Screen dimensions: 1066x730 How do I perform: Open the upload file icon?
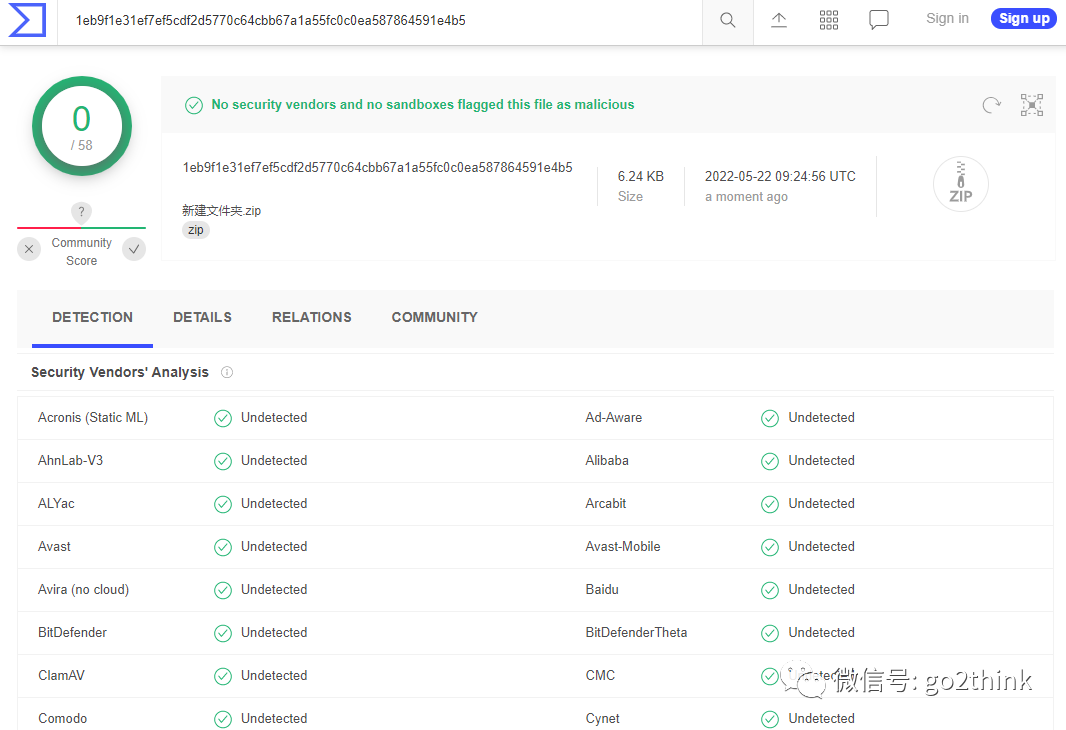point(779,20)
